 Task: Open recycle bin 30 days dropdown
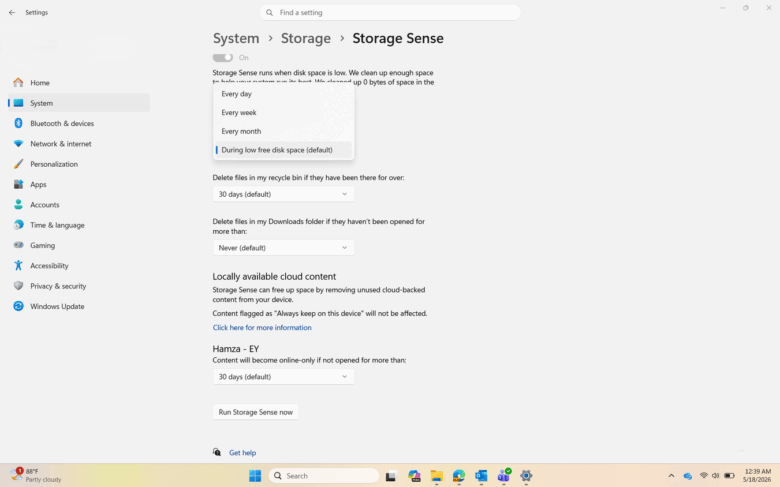point(284,194)
